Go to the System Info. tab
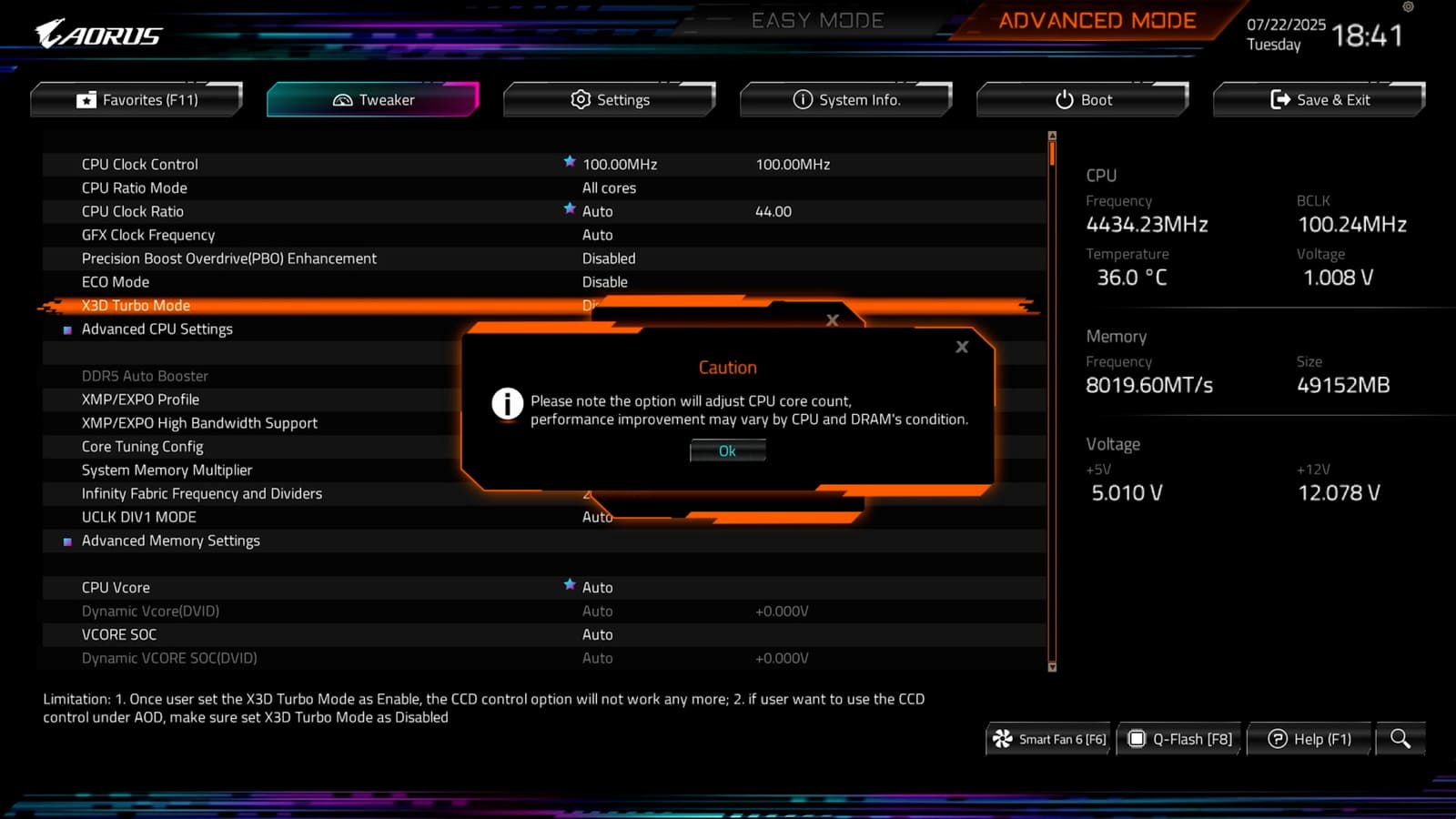The width and height of the screenshot is (1456, 819). coord(846,99)
